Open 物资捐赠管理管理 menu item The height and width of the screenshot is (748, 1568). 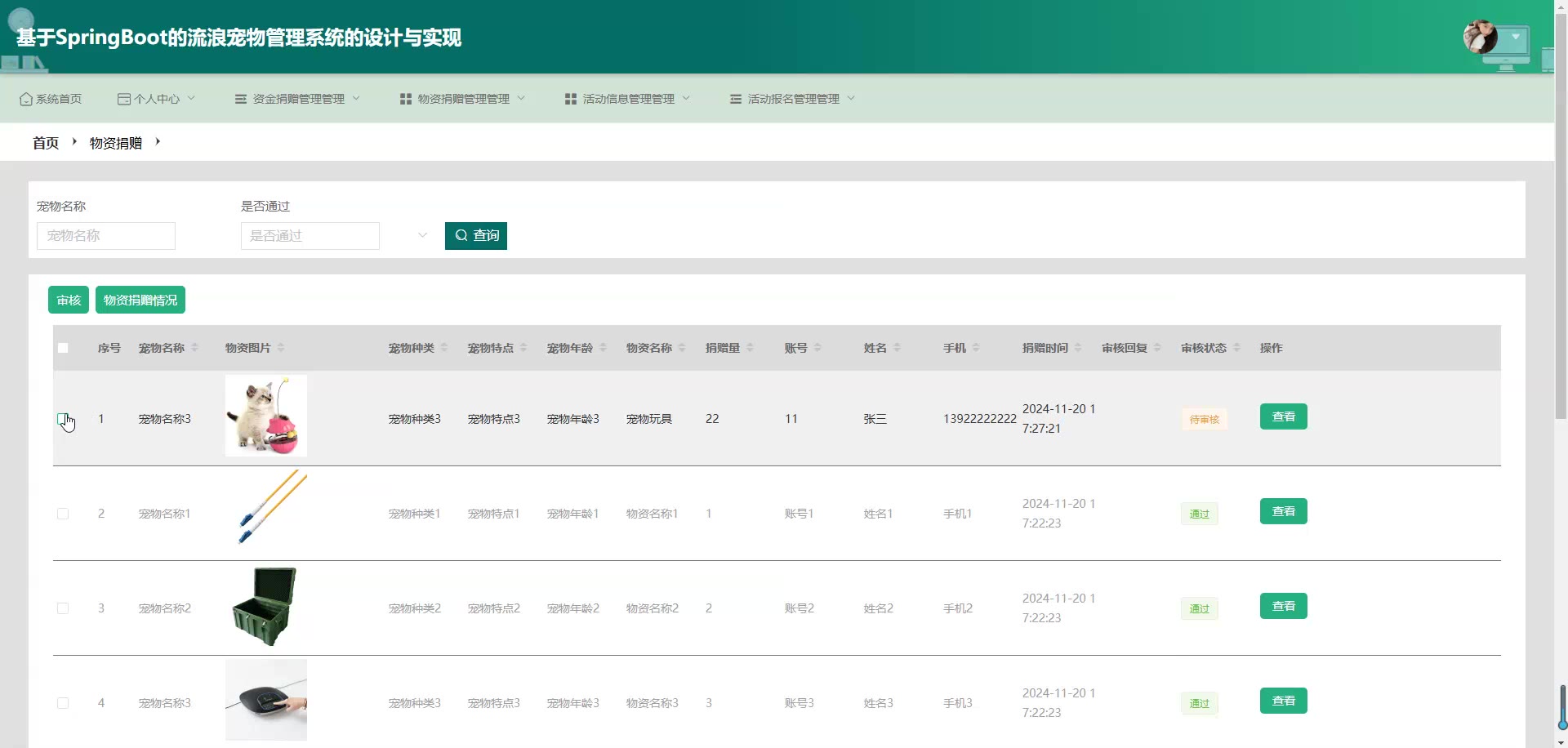[463, 99]
